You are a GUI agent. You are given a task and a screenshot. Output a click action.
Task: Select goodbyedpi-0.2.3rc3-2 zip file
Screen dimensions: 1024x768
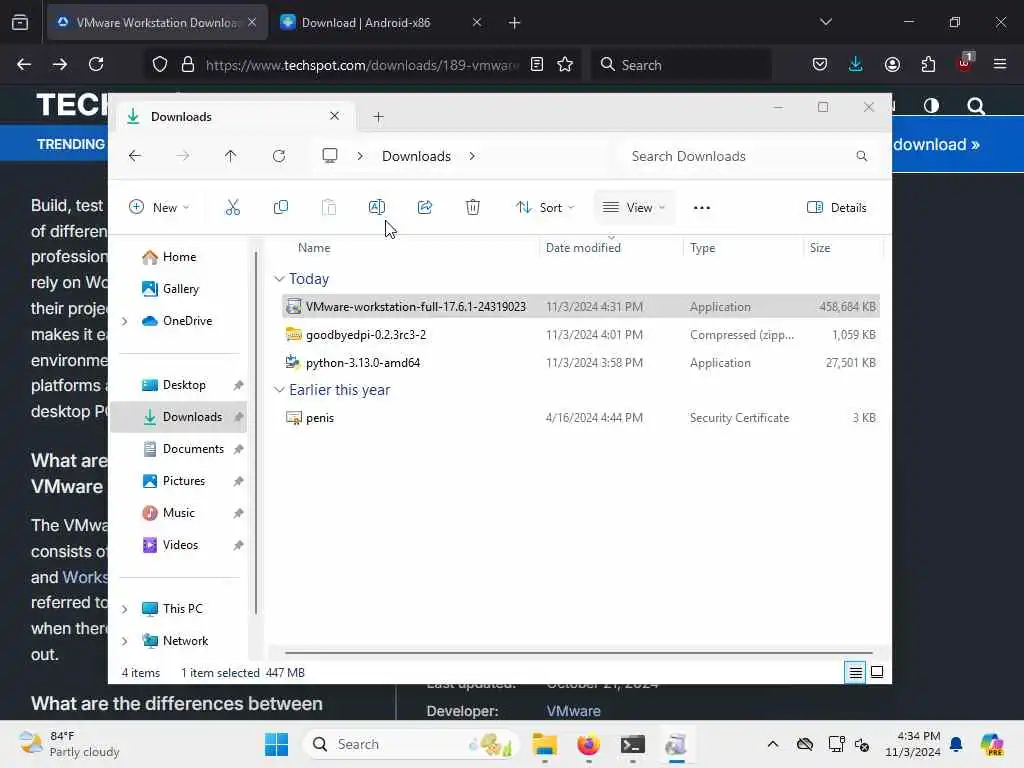pyautogui.click(x=581, y=334)
